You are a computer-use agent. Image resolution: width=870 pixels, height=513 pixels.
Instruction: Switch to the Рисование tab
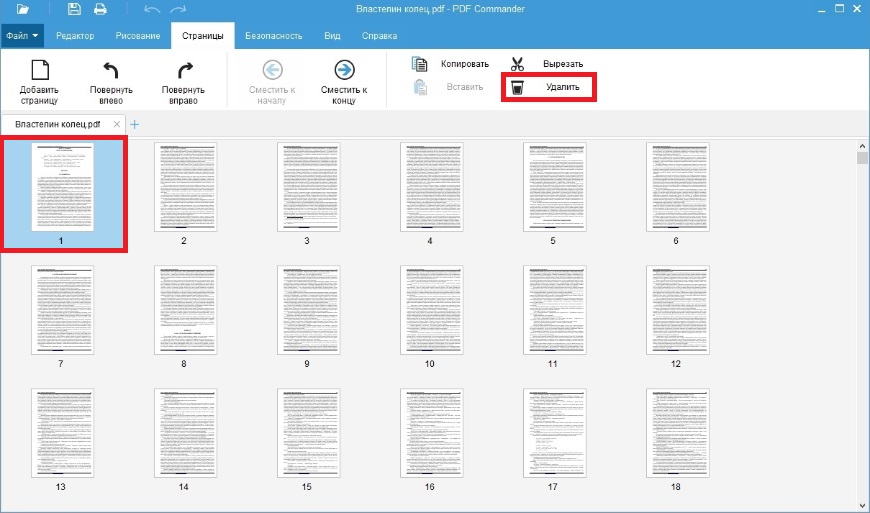(138, 35)
